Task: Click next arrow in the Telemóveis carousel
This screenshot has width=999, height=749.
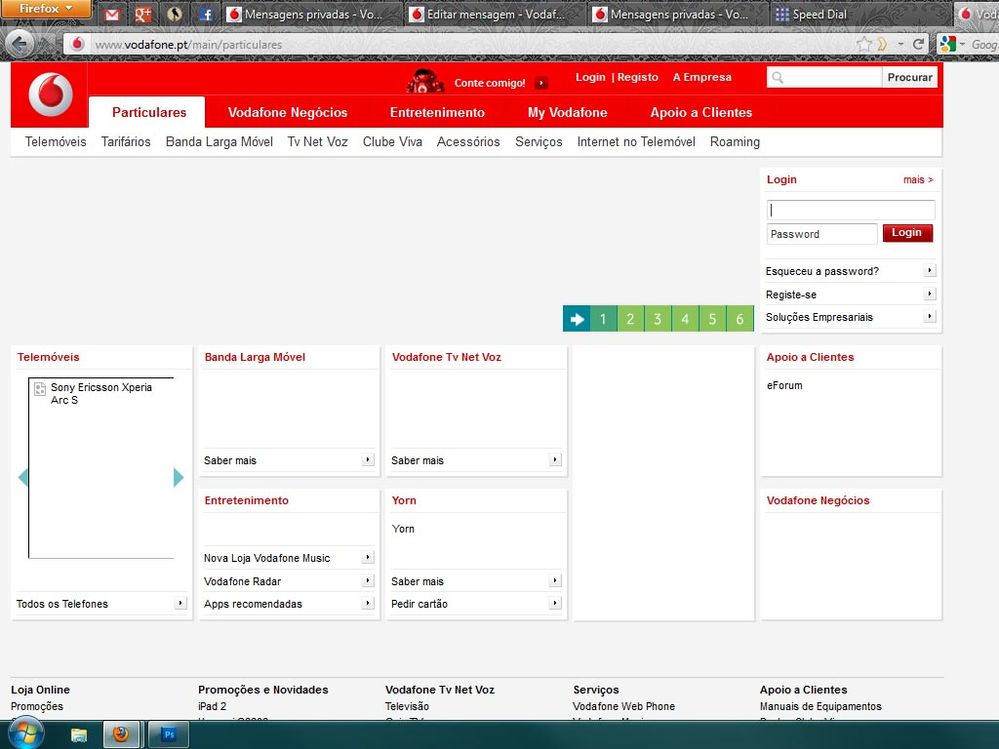Action: pyautogui.click(x=179, y=478)
